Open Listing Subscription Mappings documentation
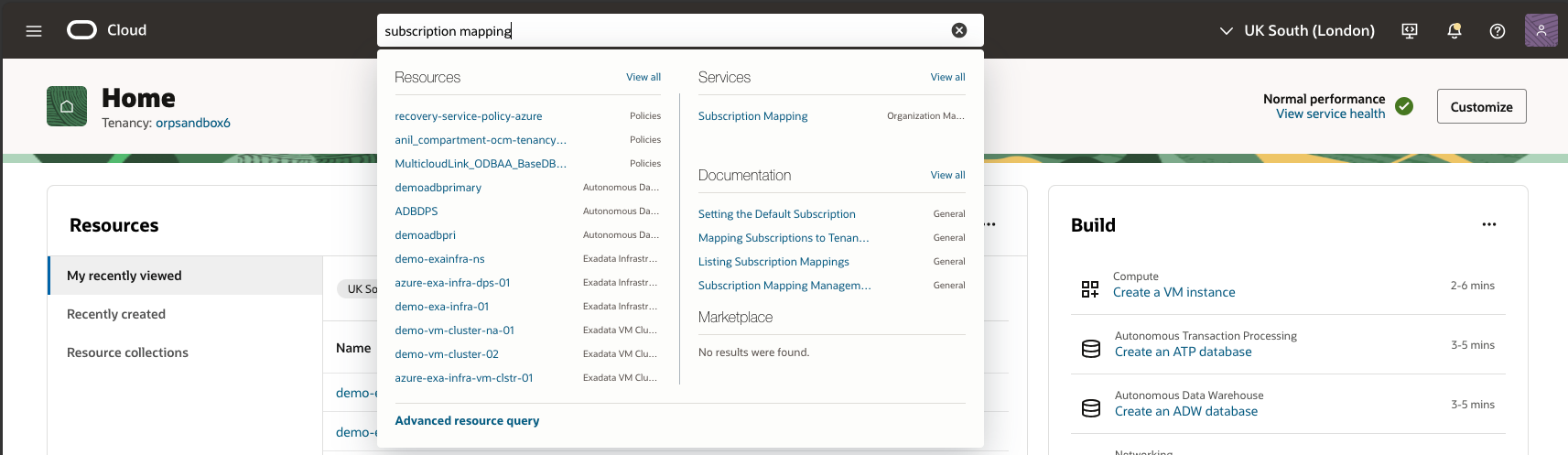Viewport: 1568px width, 455px height. [x=773, y=262]
